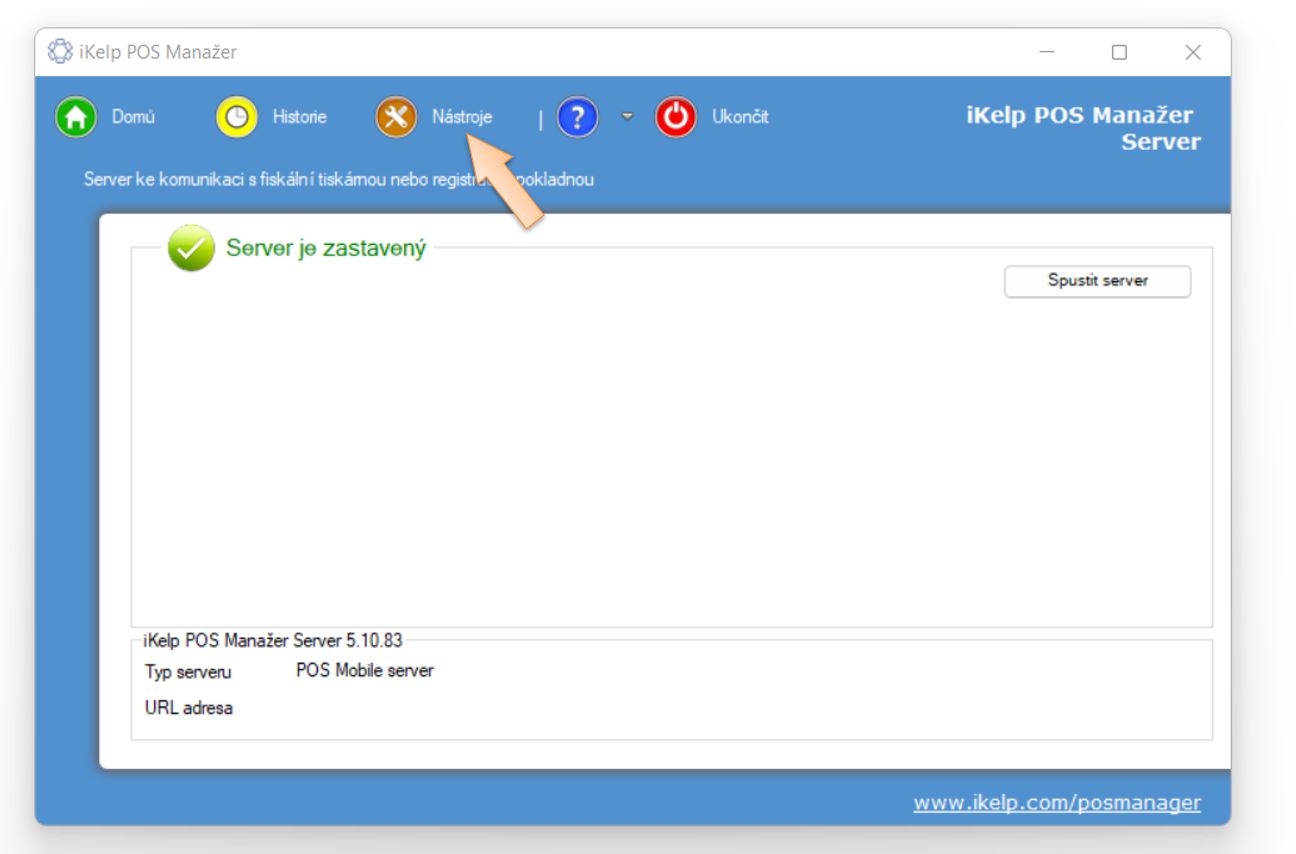Screen dimensions: 1296x854
Task: Open the Historie text label in toolbar
Action: point(299,117)
